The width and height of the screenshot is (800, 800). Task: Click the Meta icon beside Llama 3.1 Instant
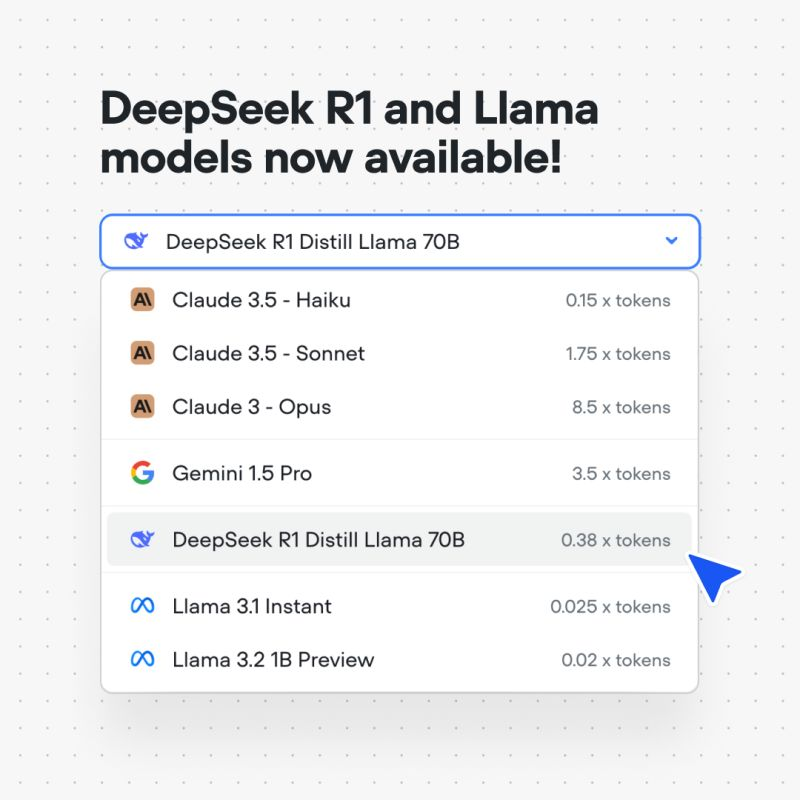141,606
